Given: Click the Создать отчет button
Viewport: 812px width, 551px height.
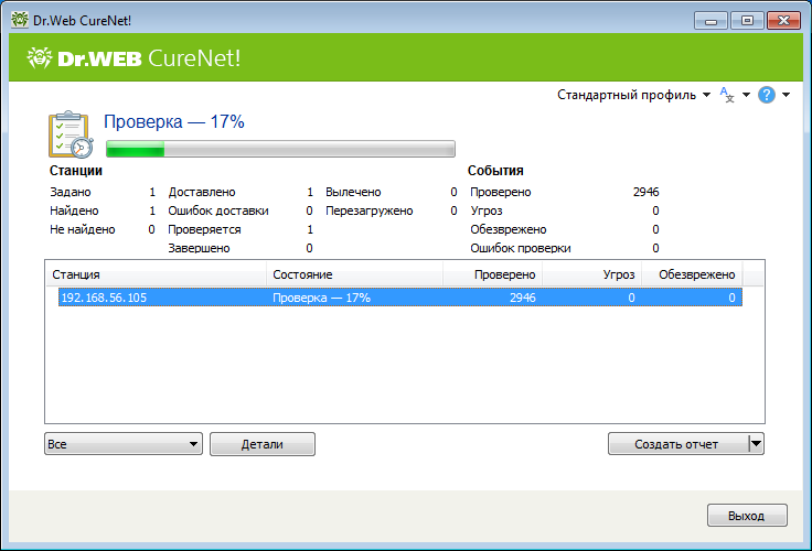Looking at the screenshot, I should (678, 444).
